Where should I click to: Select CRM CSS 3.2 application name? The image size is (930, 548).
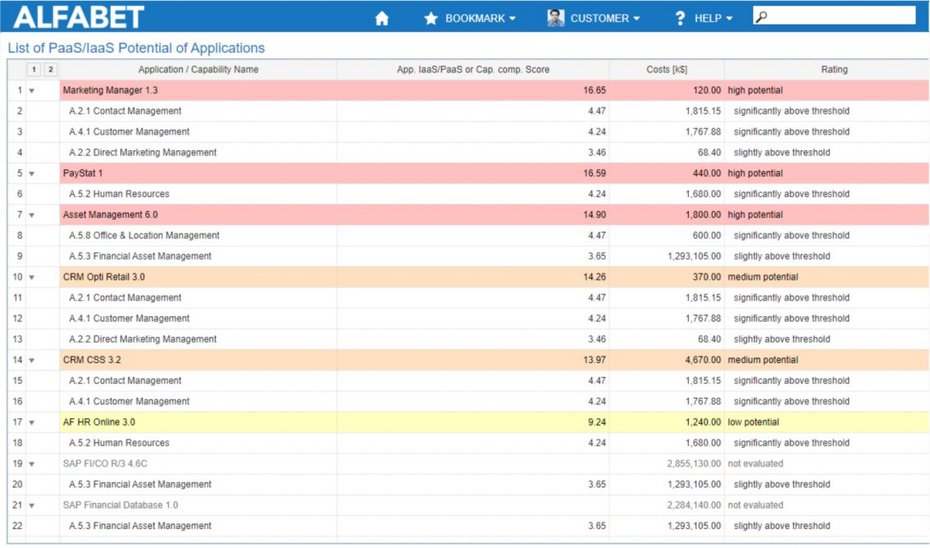92,360
